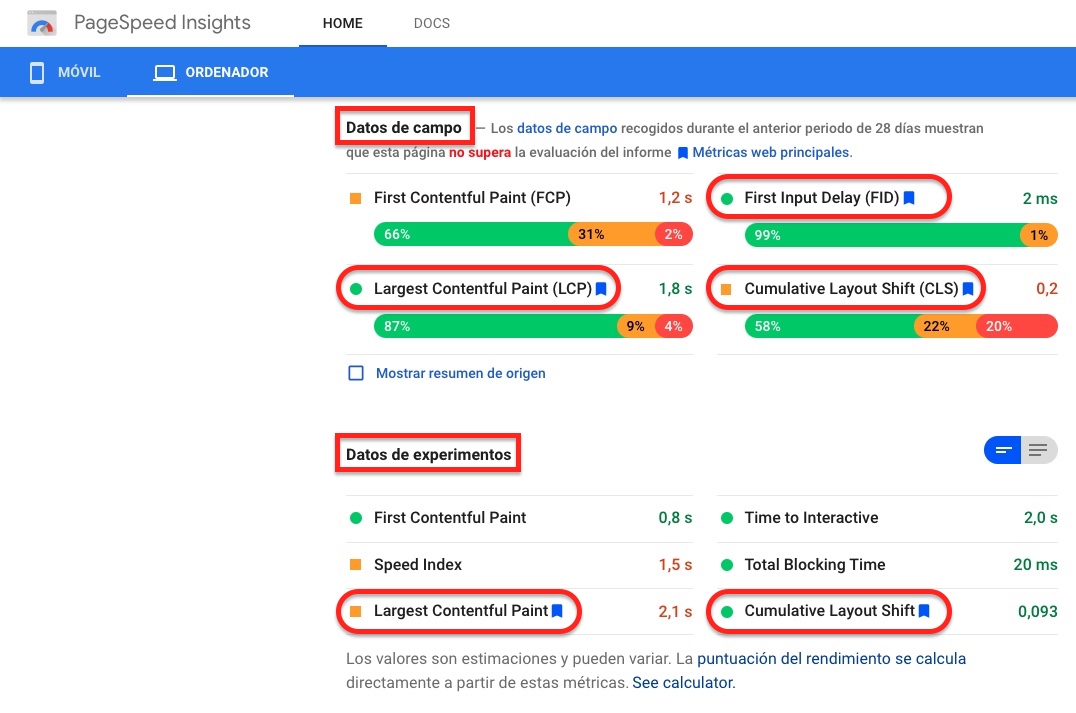Click the red 20% segment of CLS bar
The width and height of the screenshot is (1076, 713).
pyautogui.click(x=1016, y=326)
